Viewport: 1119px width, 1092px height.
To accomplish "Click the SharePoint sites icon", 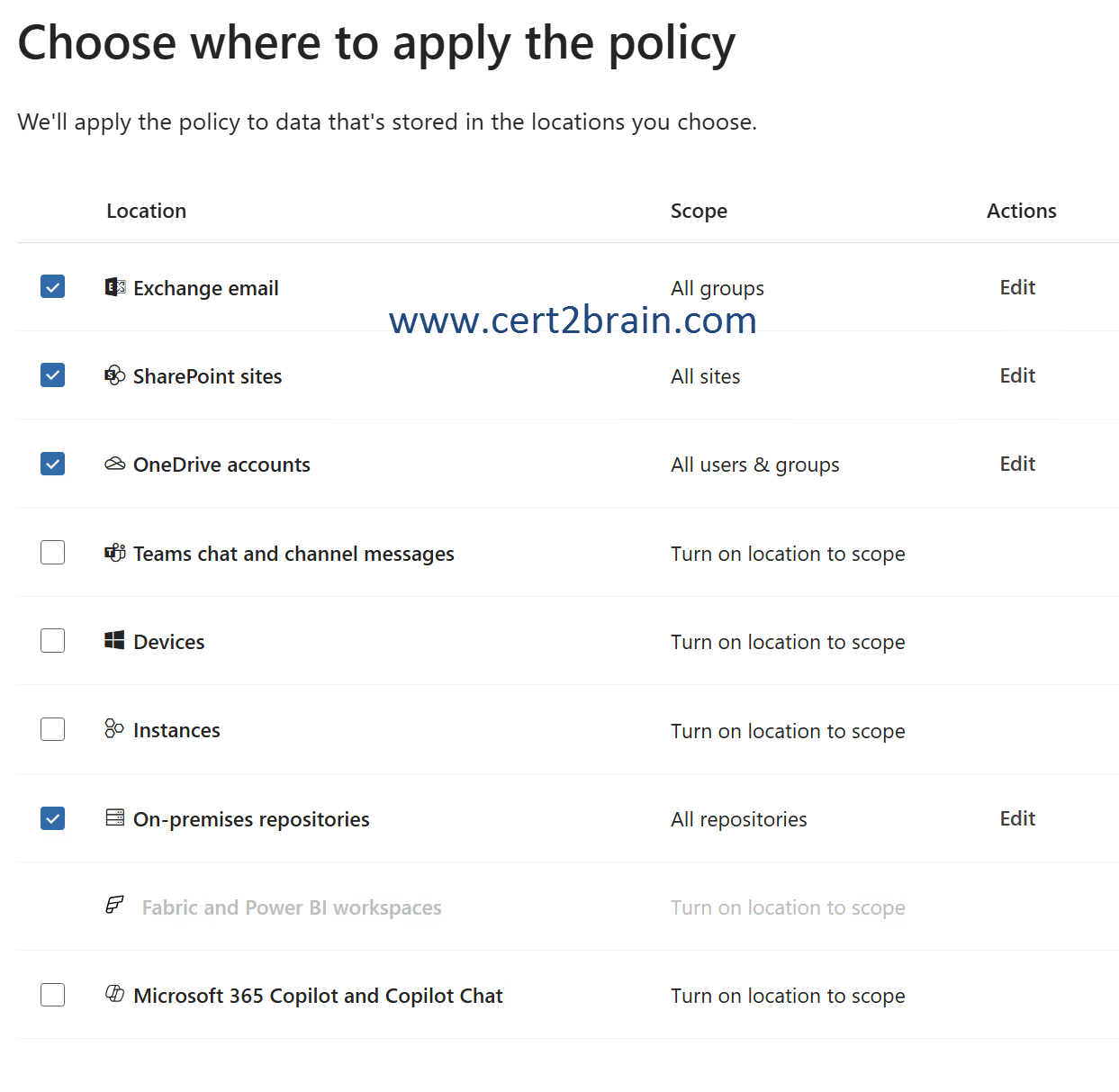I will pyautogui.click(x=114, y=375).
